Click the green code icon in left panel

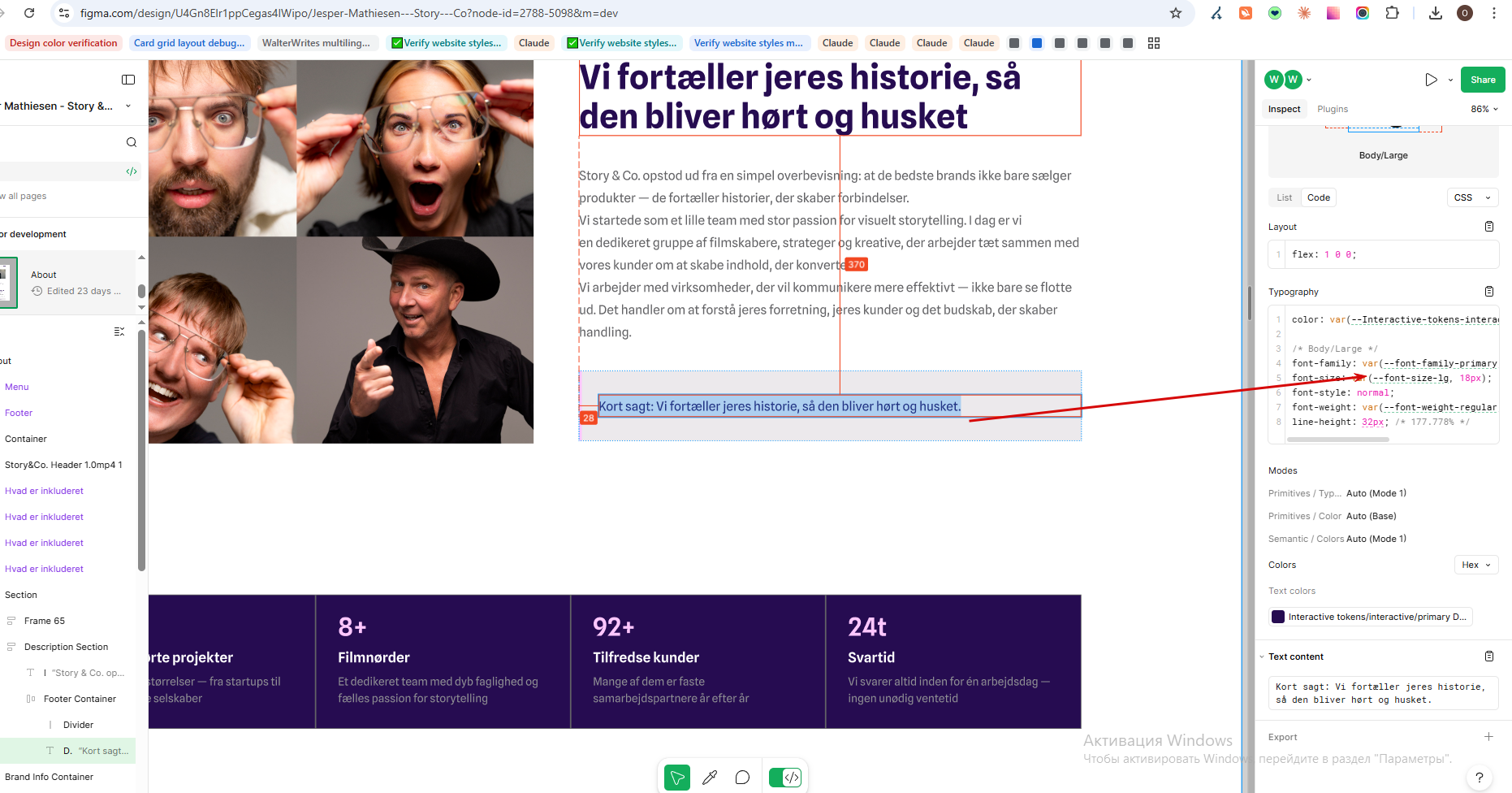tap(132, 171)
